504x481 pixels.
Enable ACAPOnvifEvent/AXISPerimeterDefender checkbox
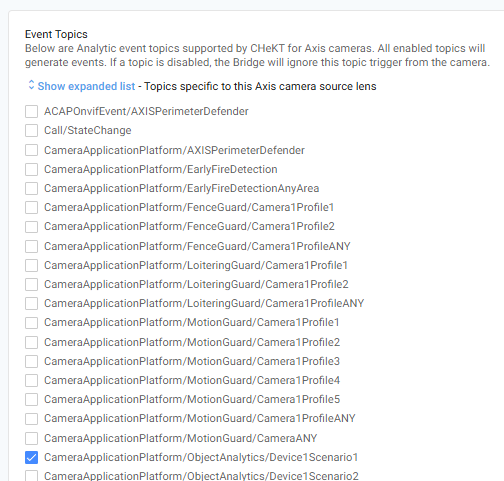pyautogui.click(x=31, y=111)
